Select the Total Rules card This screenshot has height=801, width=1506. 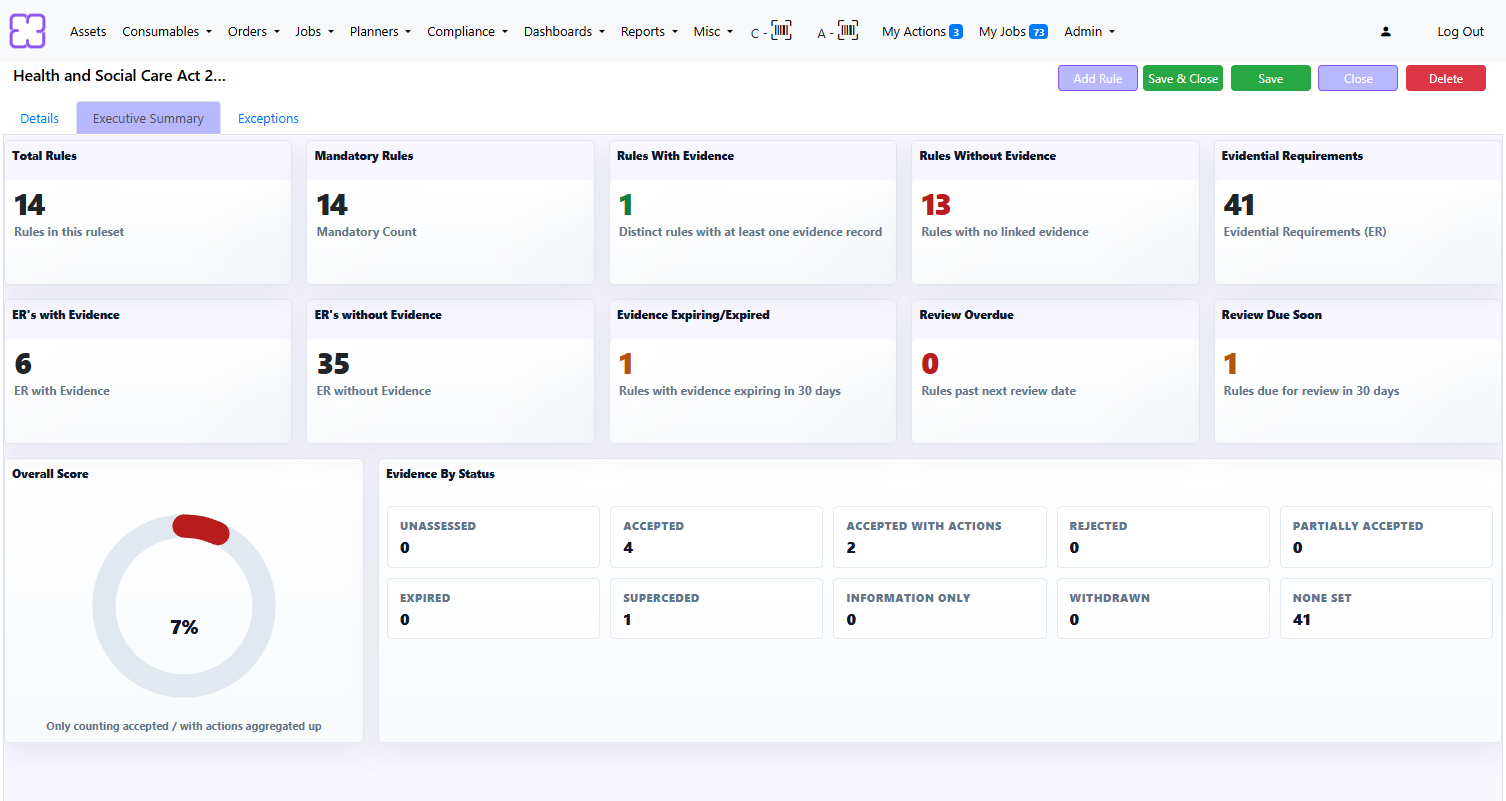click(x=148, y=212)
